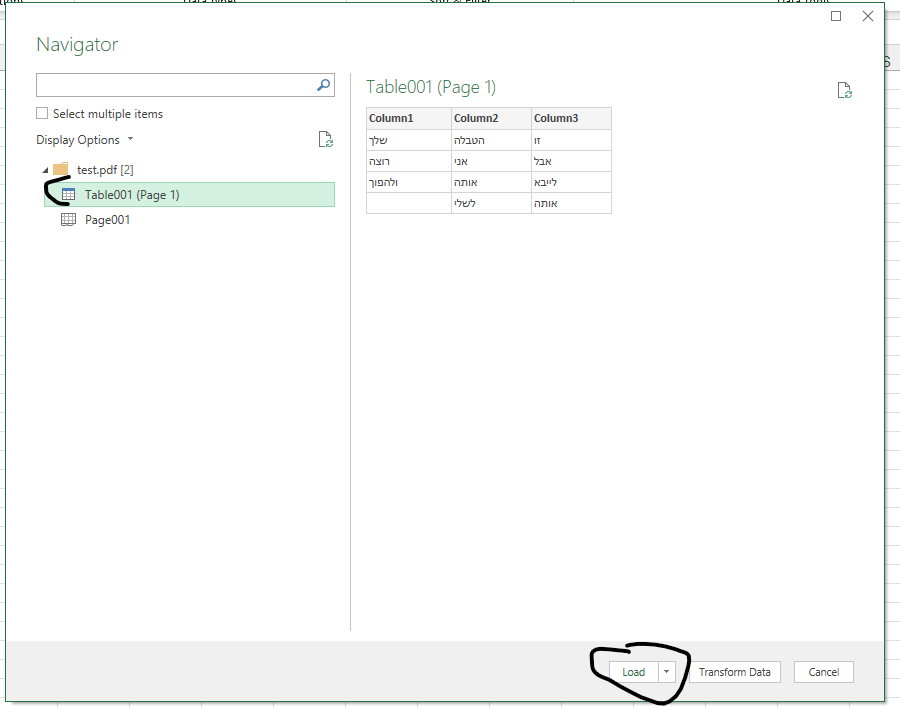Click the Column3 header in preview
This screenshot has height=708, width=900.
click(x=556, y=118)
